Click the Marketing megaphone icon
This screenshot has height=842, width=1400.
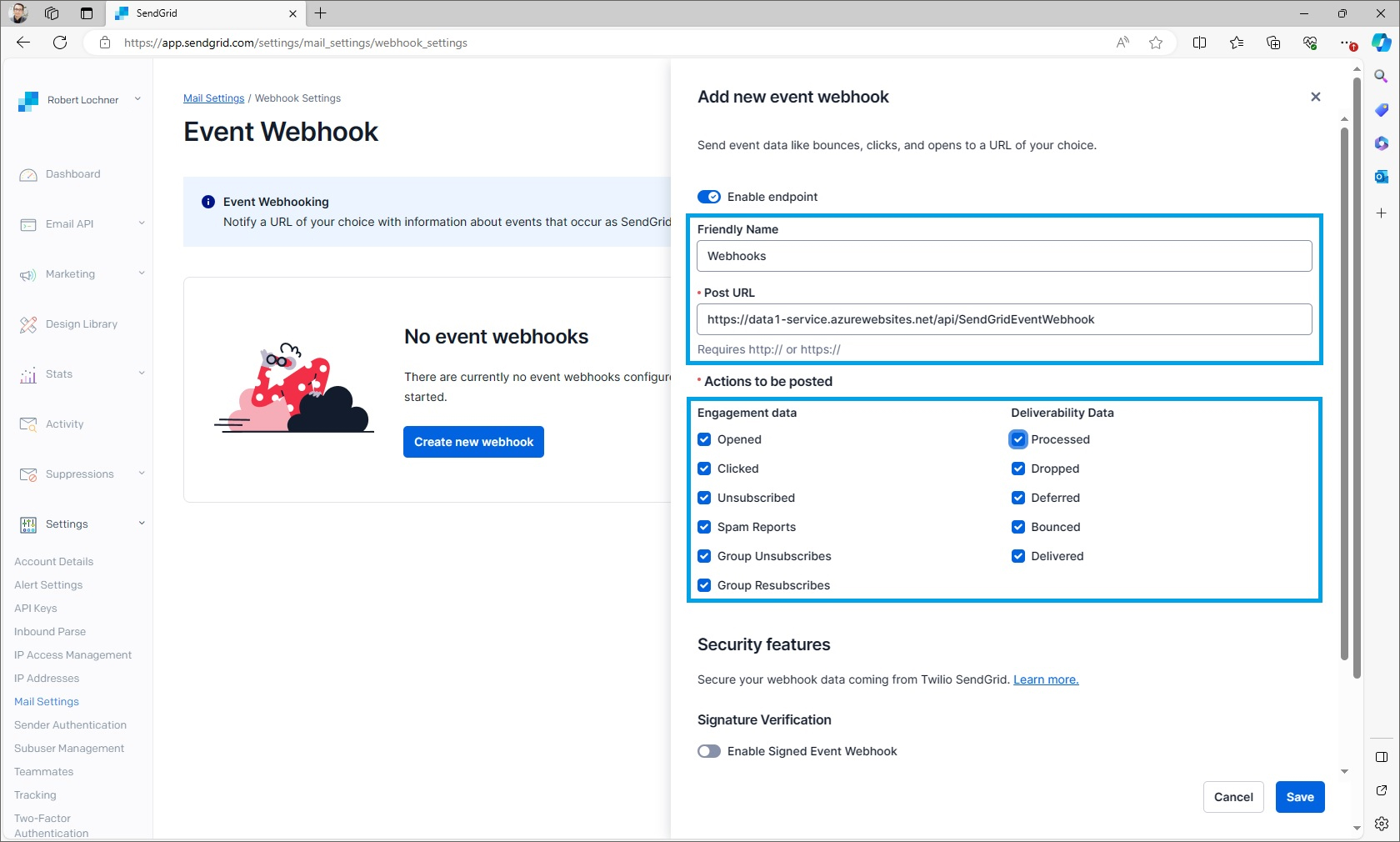[28, 275]
